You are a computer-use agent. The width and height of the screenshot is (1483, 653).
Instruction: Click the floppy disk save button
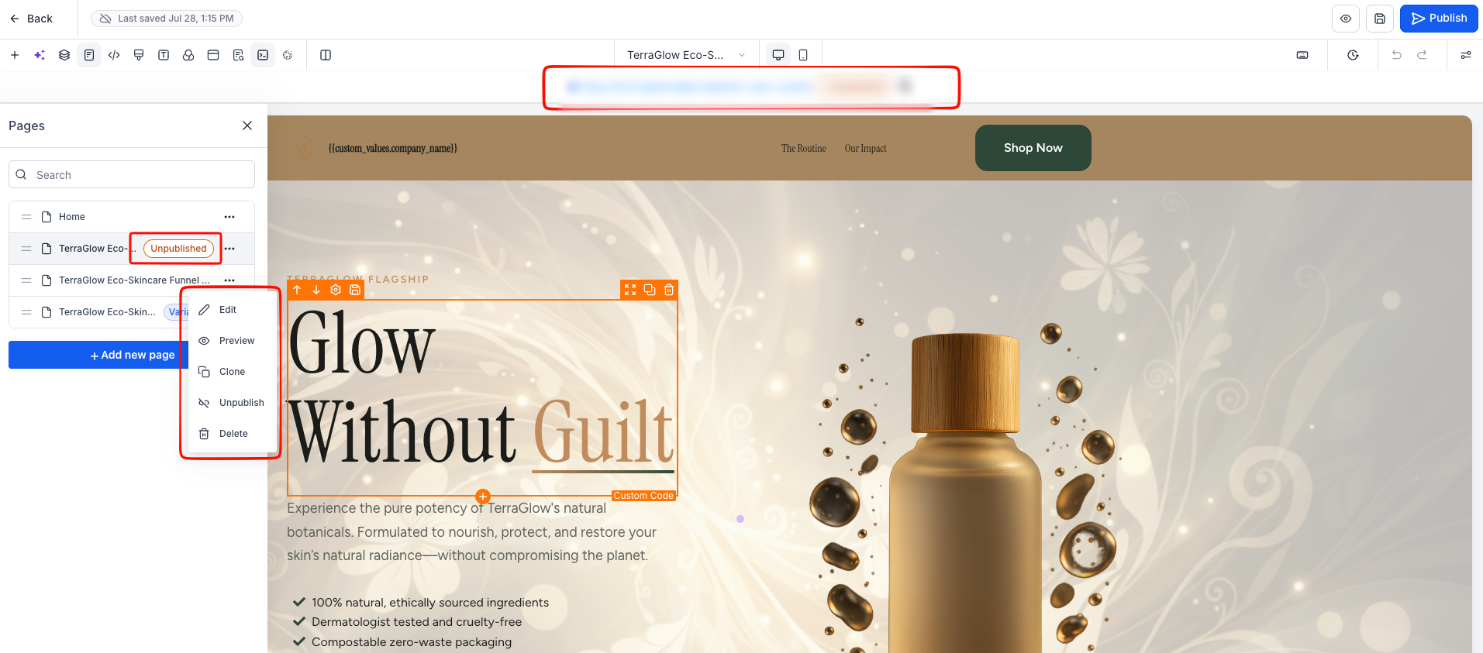click(1380, 18)
